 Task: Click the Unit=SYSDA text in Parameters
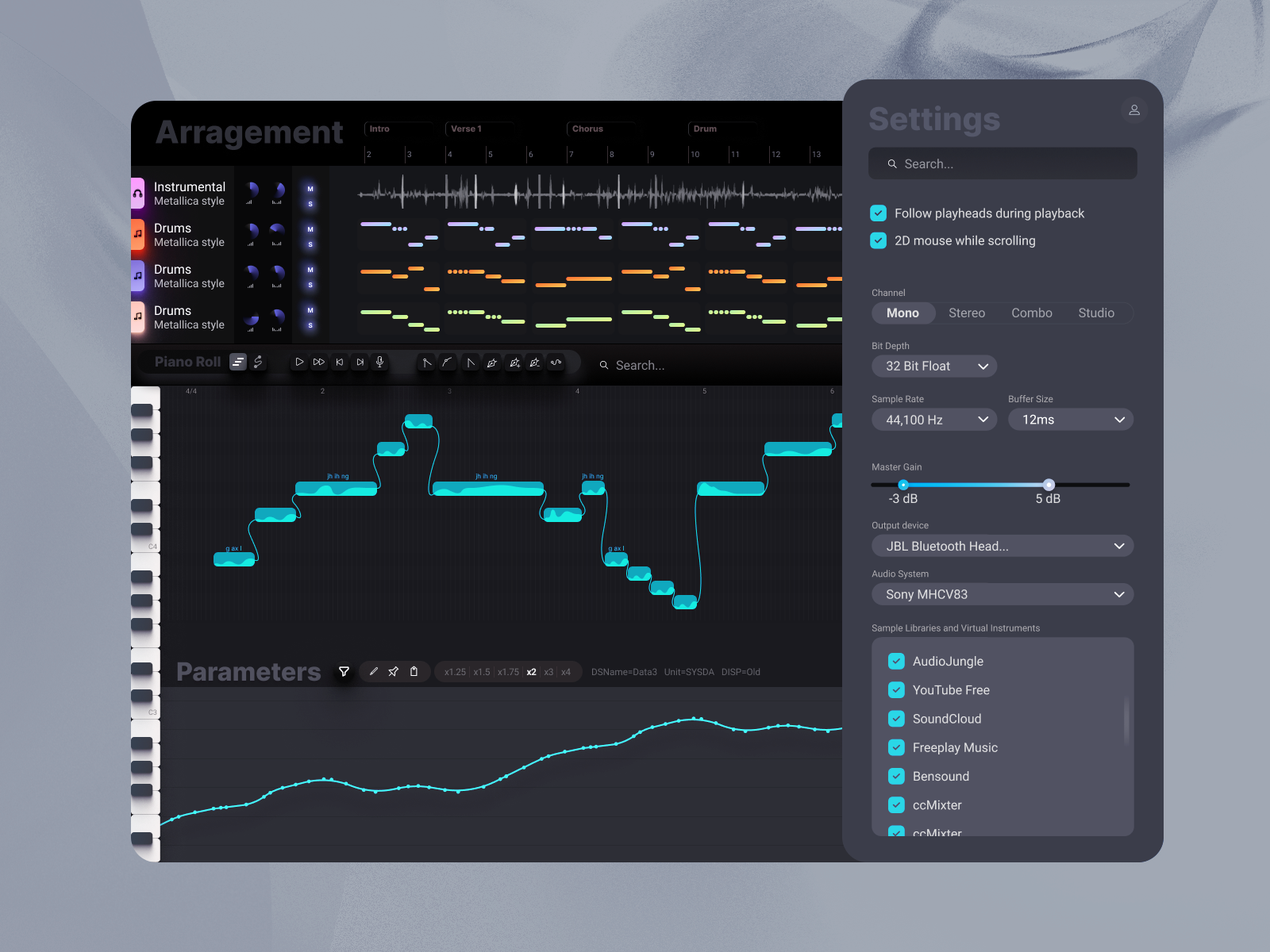coord(689,672)
